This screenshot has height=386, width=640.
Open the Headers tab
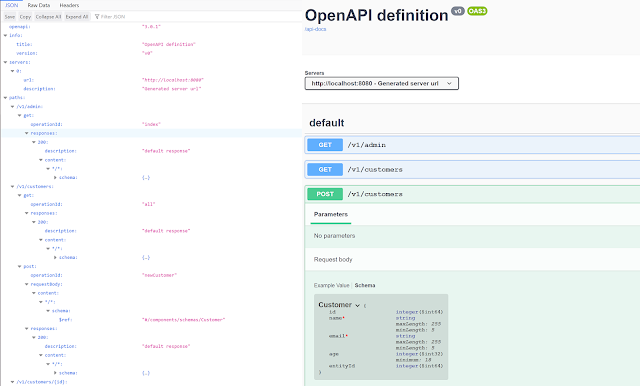[69, 5]
